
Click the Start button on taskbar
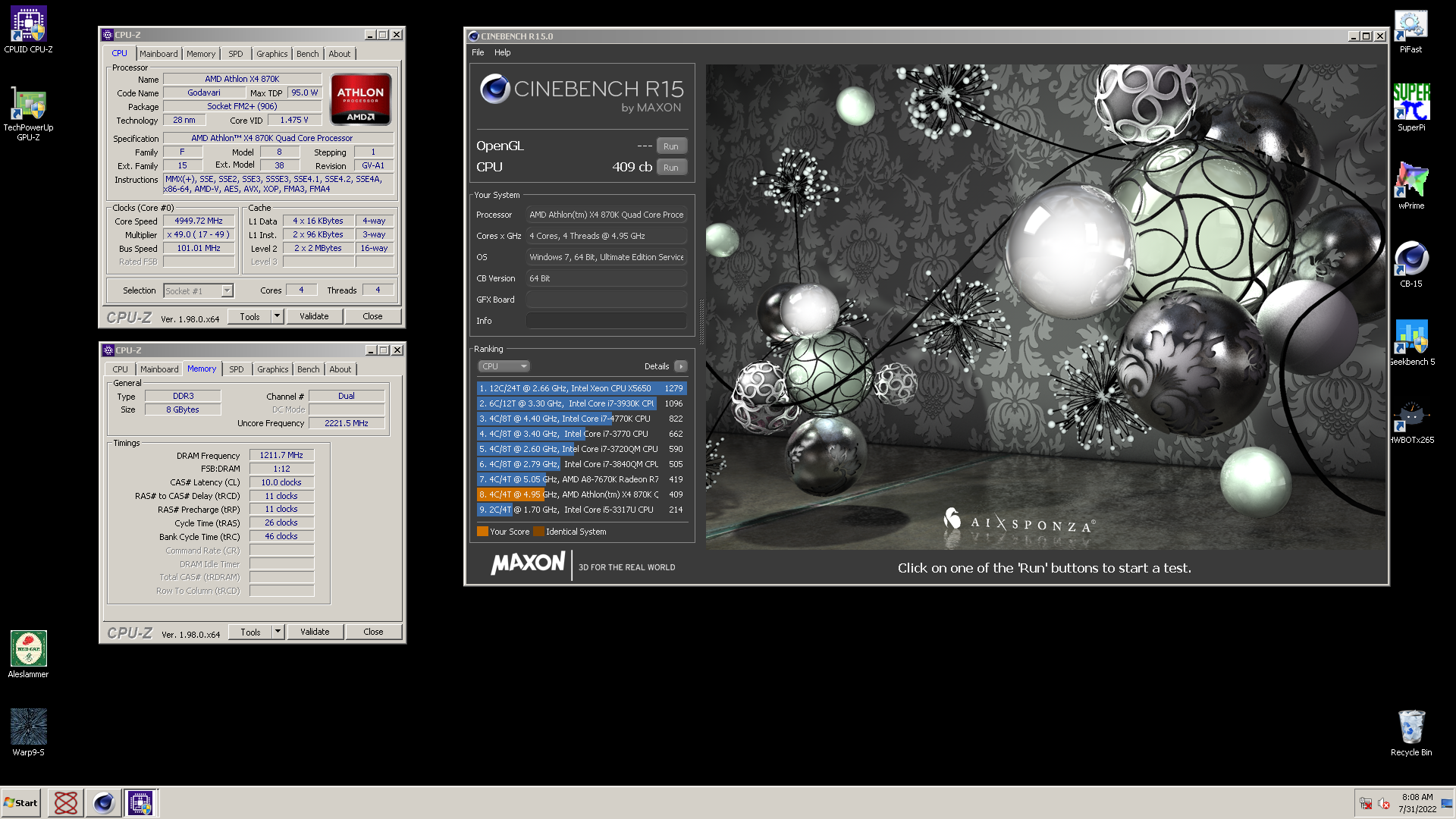click(x=21, y=803)
